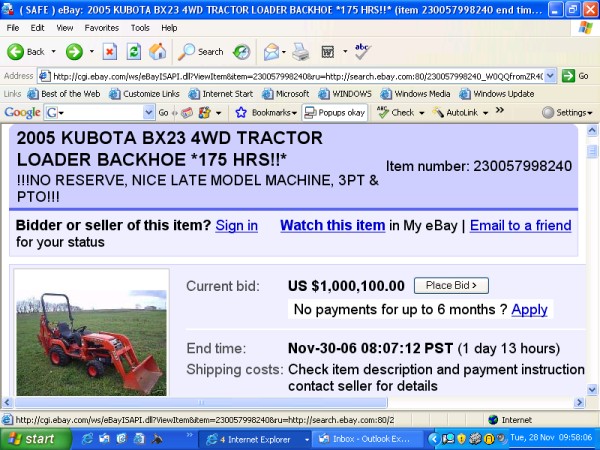Go to the Home page icon
Image resolution: width=600 pixels, height=450 pixels.
(x=158, y=52)
